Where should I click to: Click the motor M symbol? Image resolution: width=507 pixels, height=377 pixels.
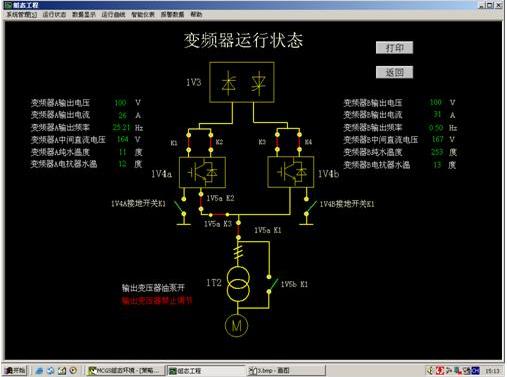click(237, 326)
